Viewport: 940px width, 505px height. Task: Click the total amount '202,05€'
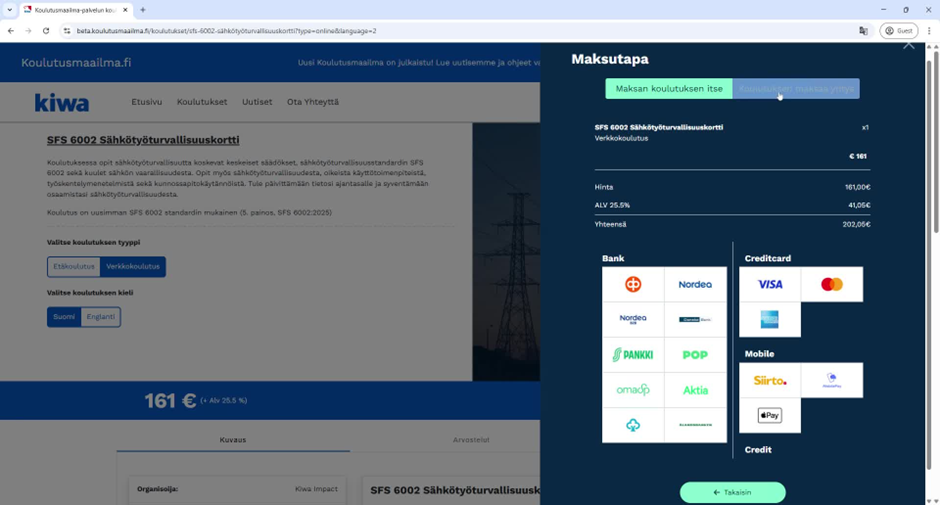click(x=856, y=224)
